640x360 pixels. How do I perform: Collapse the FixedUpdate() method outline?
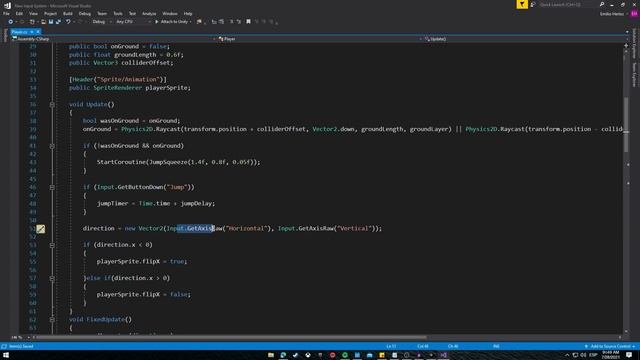(x=52, y=320)
